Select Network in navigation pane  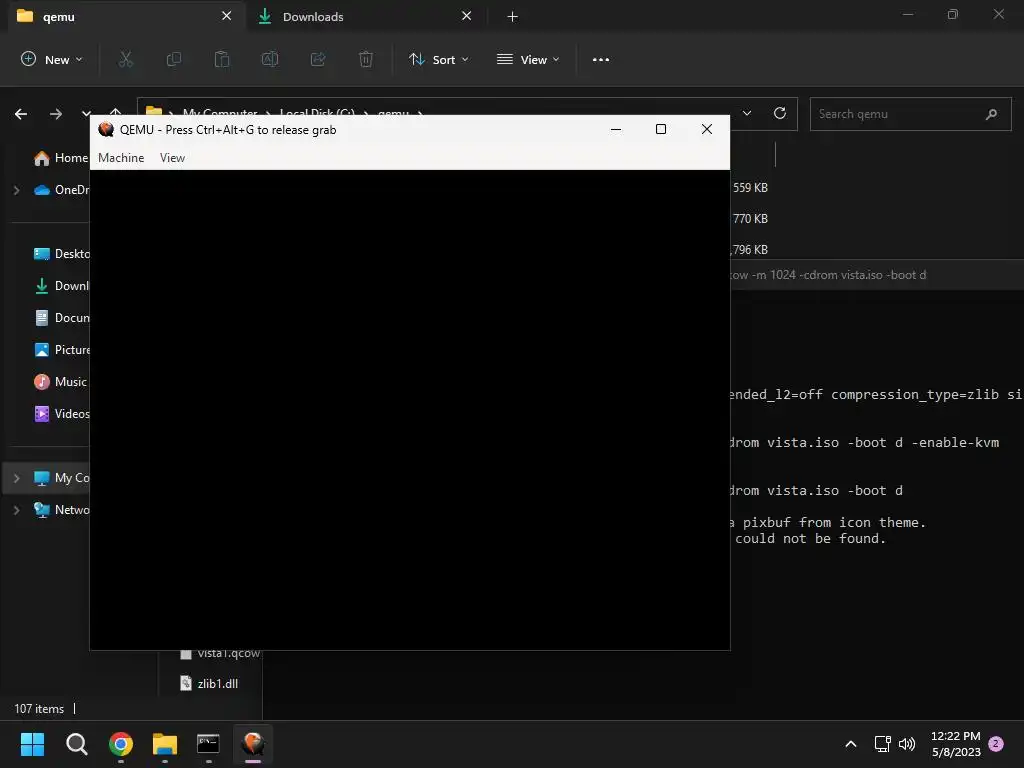tap(61, 509)
